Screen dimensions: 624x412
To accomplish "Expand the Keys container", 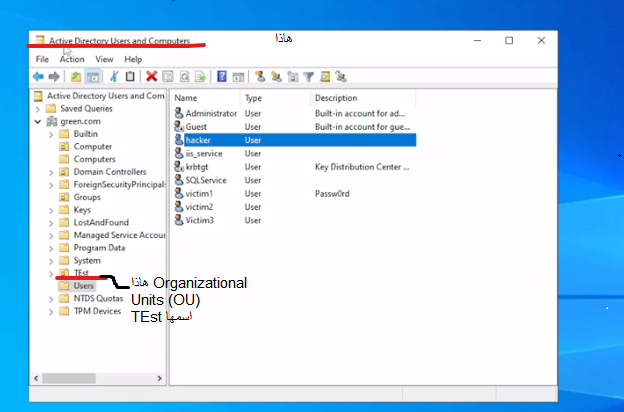I will tap(51, 210).
